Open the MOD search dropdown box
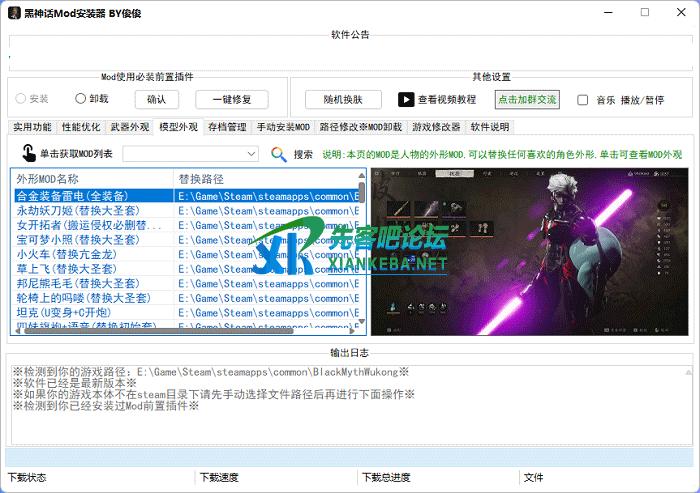The height and width of the screenshot is (493, 700). tap(191, 154)
